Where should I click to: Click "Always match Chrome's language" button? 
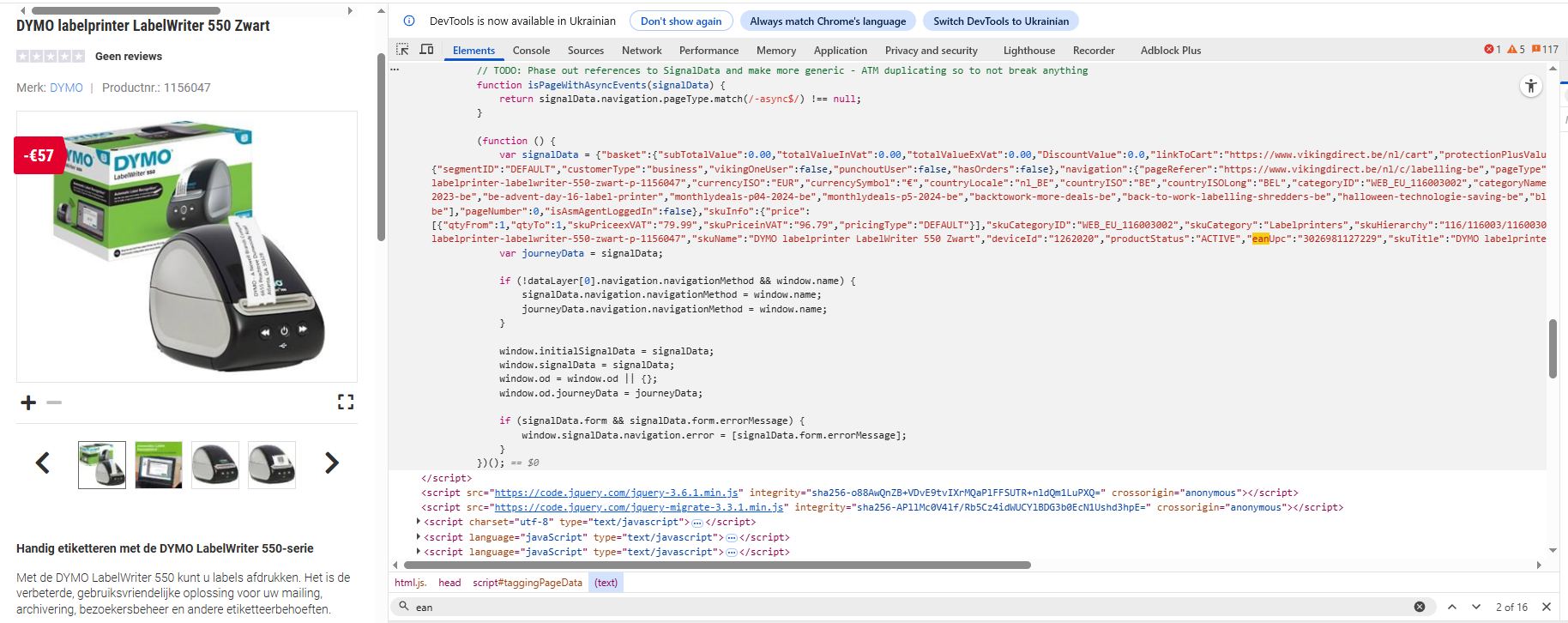coord(828,21)
